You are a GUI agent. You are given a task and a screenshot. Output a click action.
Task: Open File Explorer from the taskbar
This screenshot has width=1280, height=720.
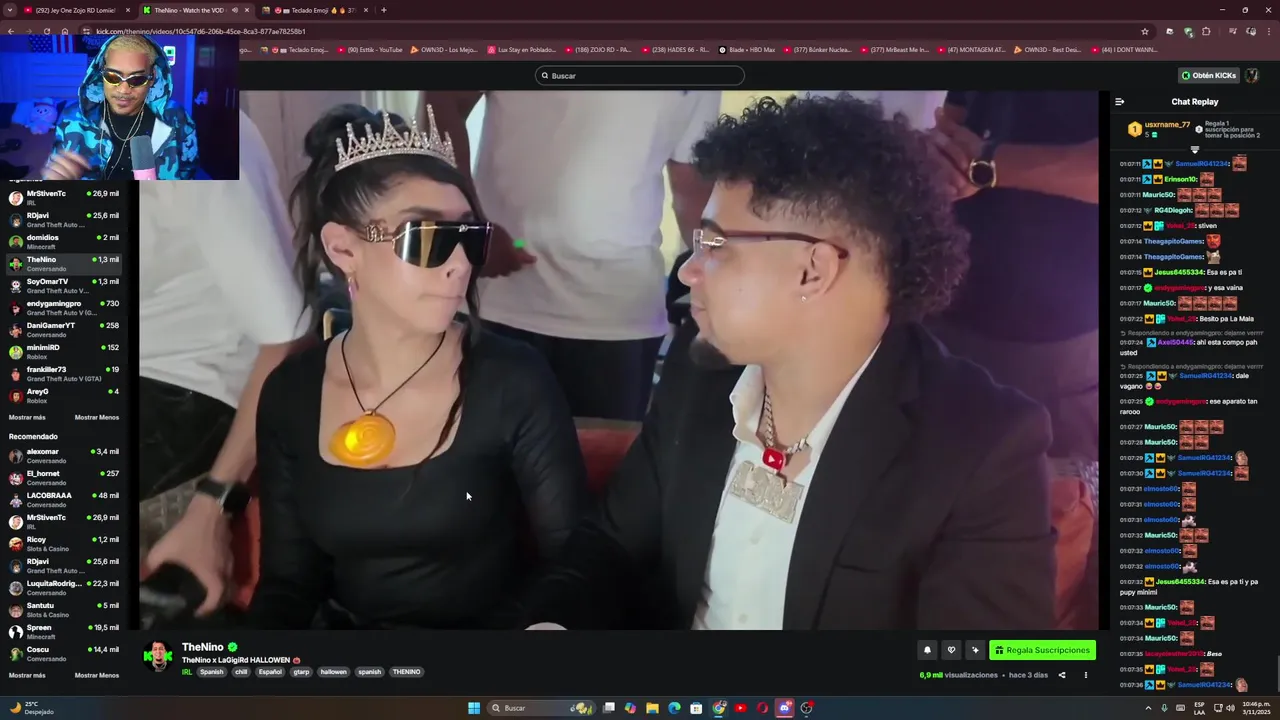click(652, 708)
